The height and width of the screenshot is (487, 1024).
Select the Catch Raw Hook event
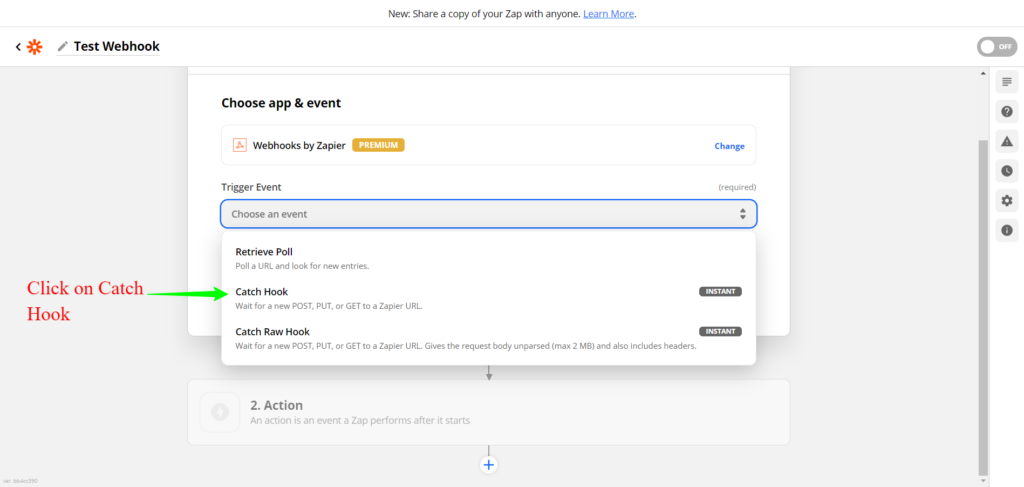click(x=488, y=338)
